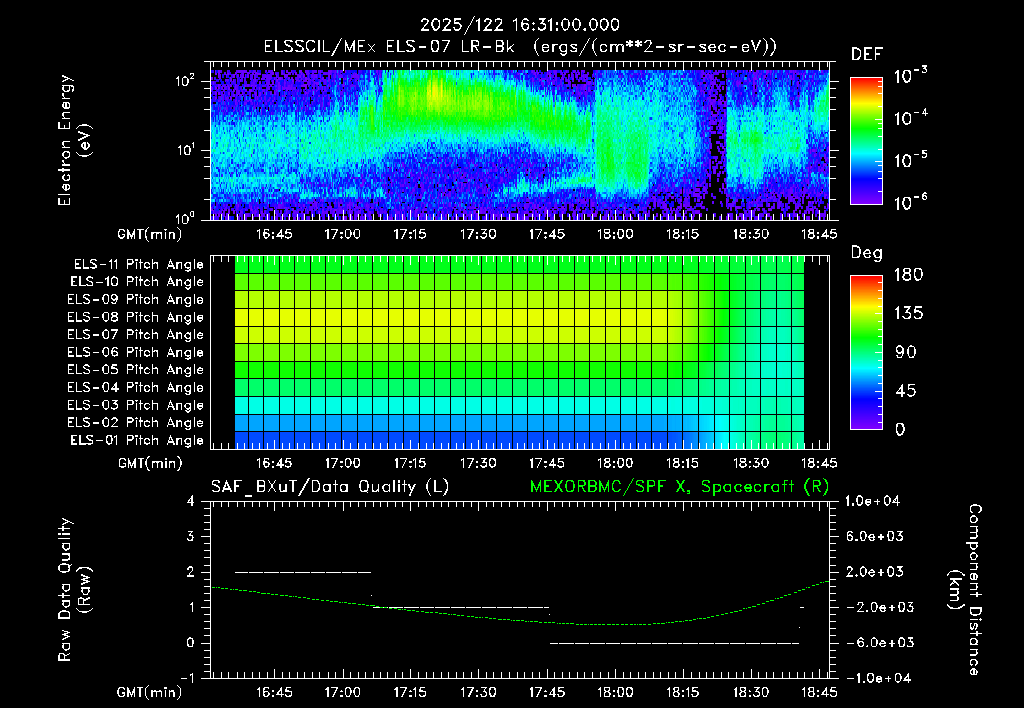Click the dark data gap in the spectrogram
Screen dimensions: 1024x708
click(718, 144)
